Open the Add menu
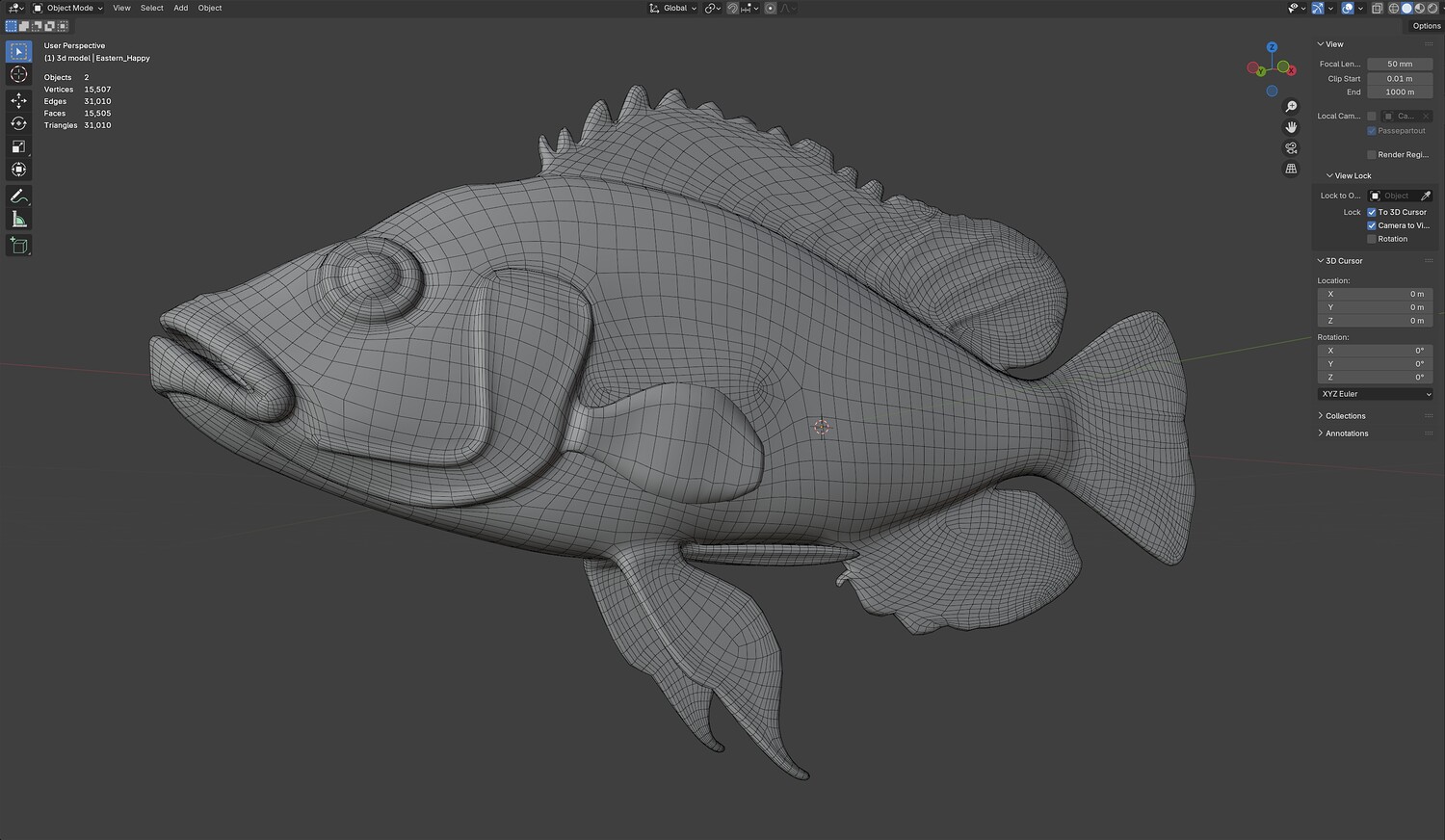 pyautogui.click(x=181, y=8)
